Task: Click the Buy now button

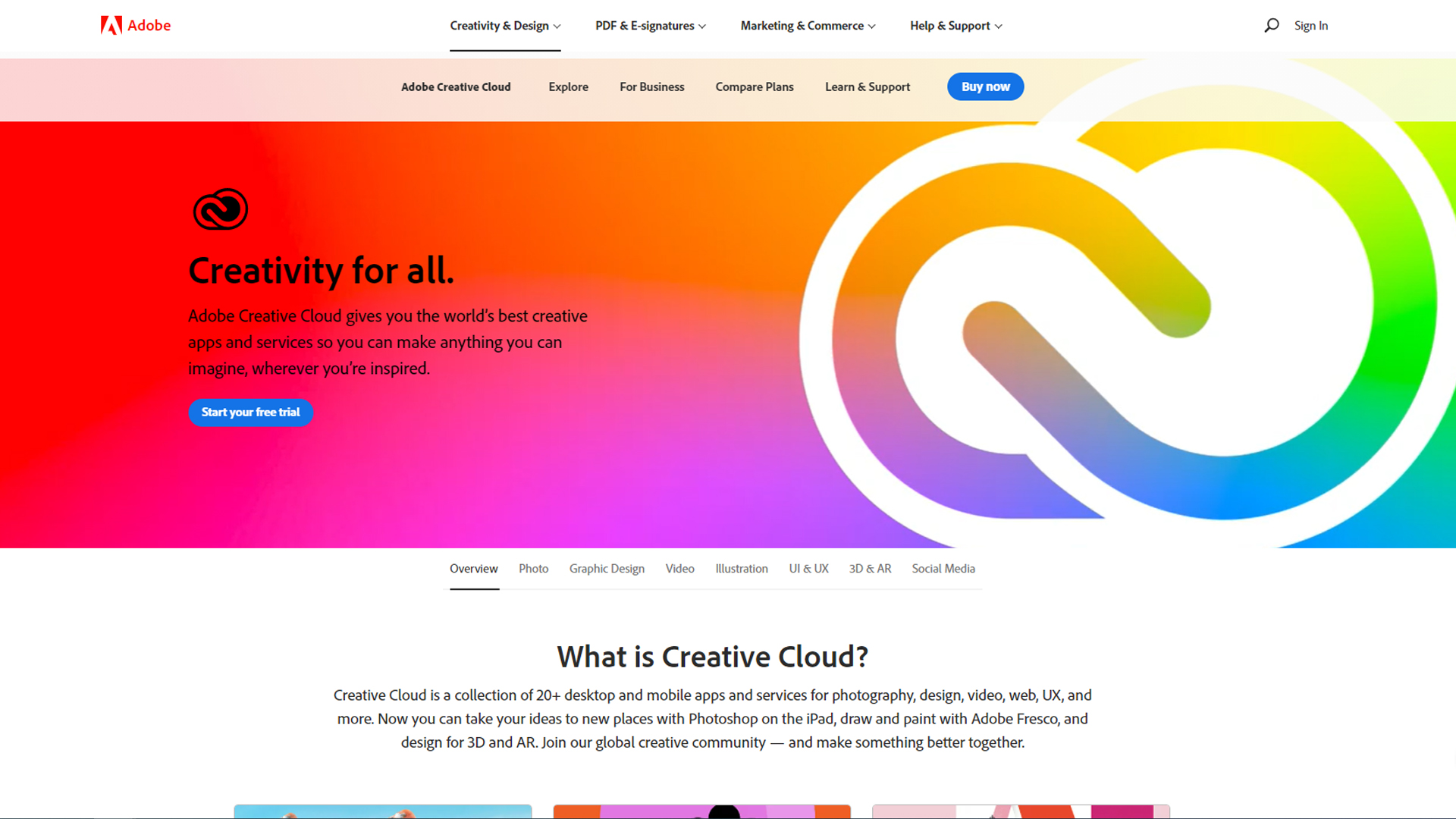Action: pos(986,86)
